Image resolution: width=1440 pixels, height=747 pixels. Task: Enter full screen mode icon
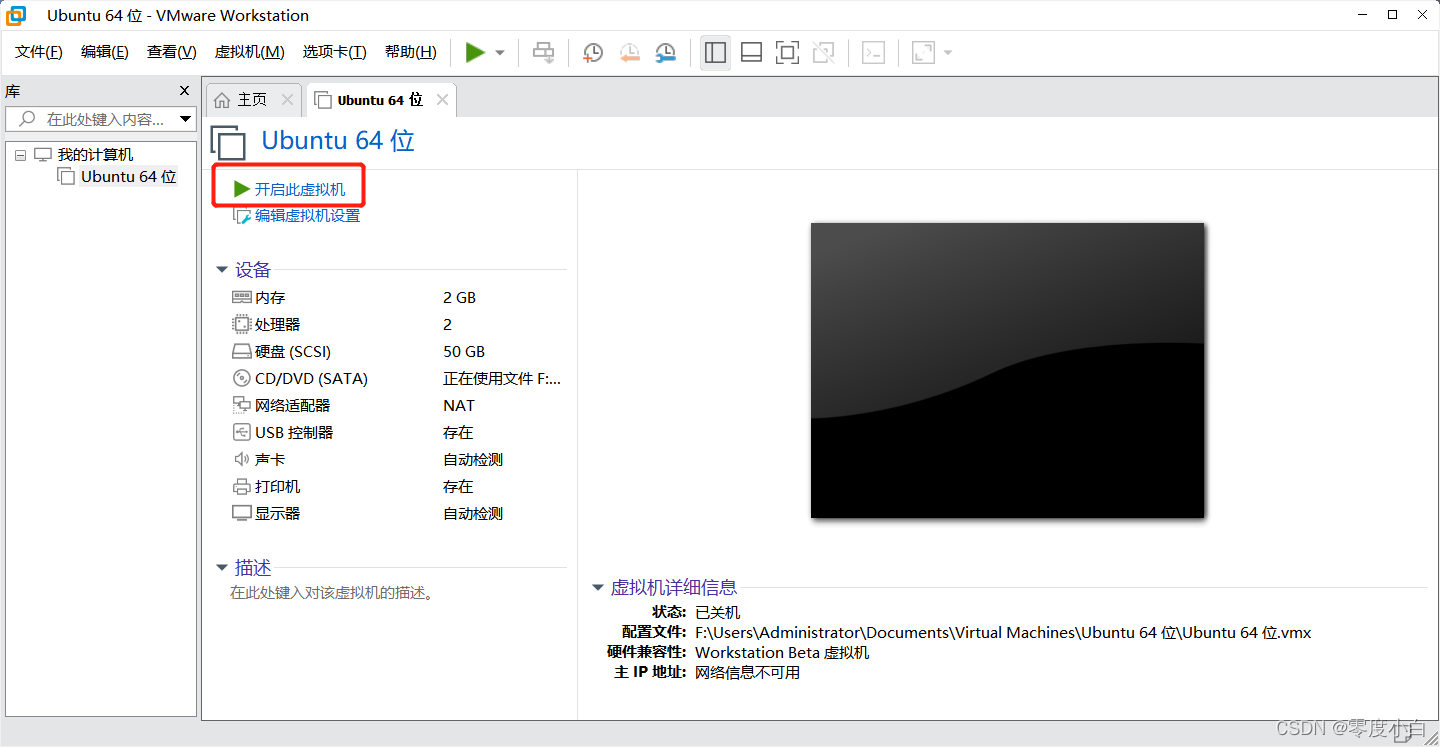(x=787, y=53)
